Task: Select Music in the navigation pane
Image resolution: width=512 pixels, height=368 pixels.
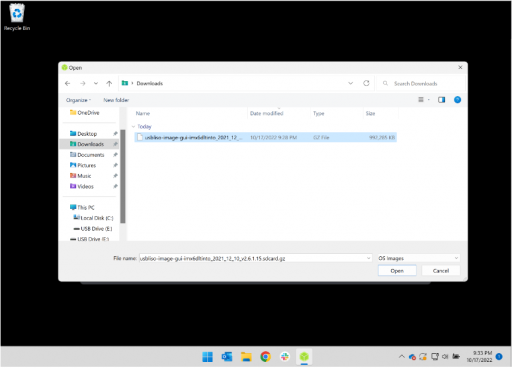Action: coord(80,176)
